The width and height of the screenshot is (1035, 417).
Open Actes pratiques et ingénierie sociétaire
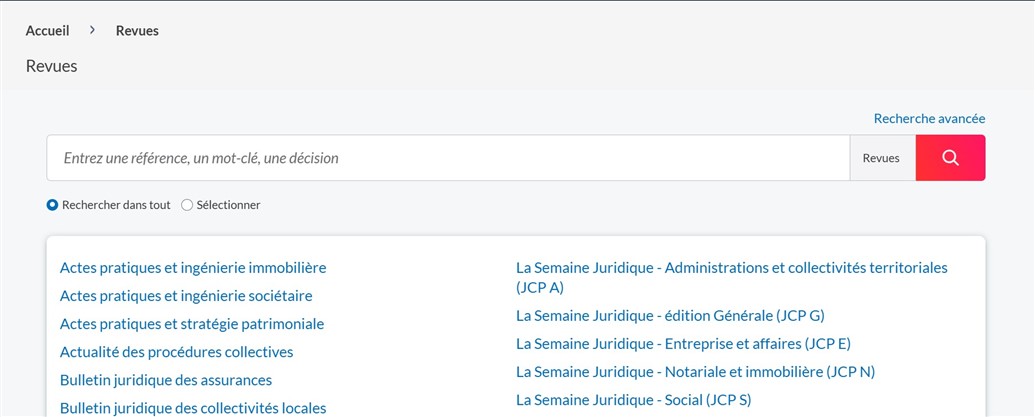coord(186,296)
